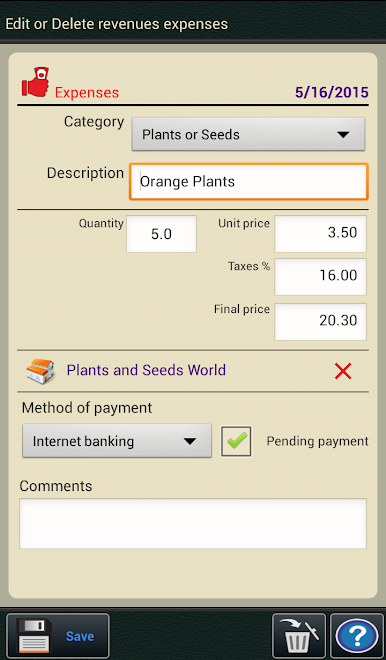Click the Pending payment label
The height and width of the screenshot is (660, 386).
(x=317, y=441)
